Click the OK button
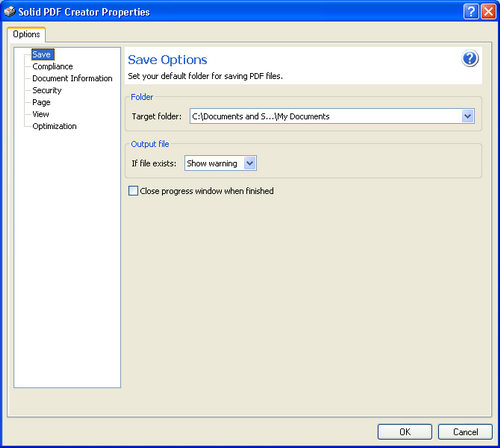Screen dimensions: 500x448 [405, 432]
